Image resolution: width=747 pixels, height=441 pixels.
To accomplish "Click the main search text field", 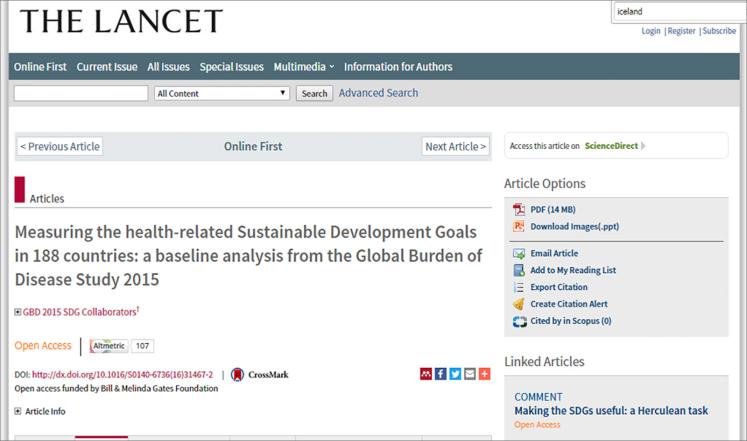I will [x=81, y=94].
